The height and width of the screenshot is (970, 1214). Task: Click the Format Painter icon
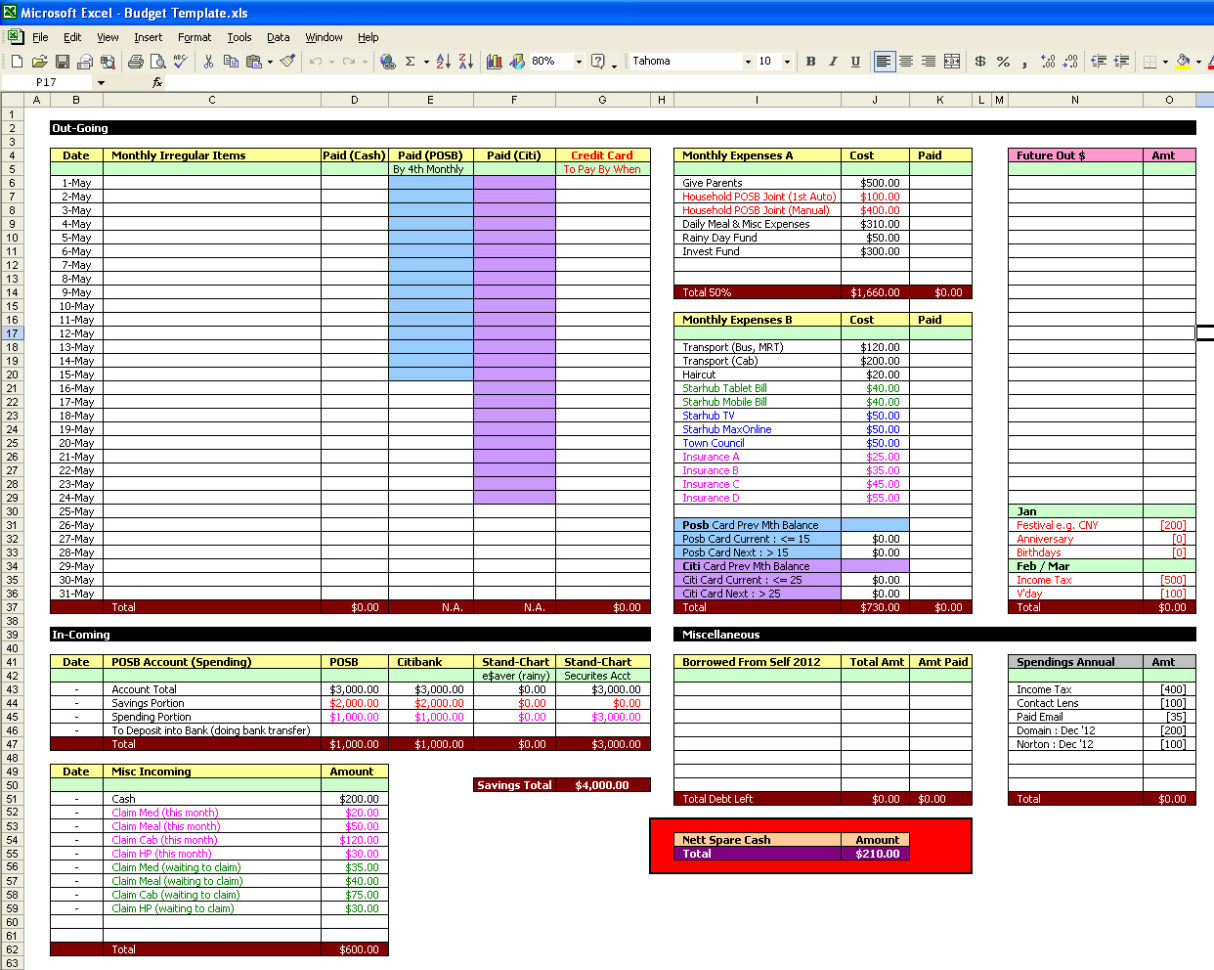tap(286, 61)
